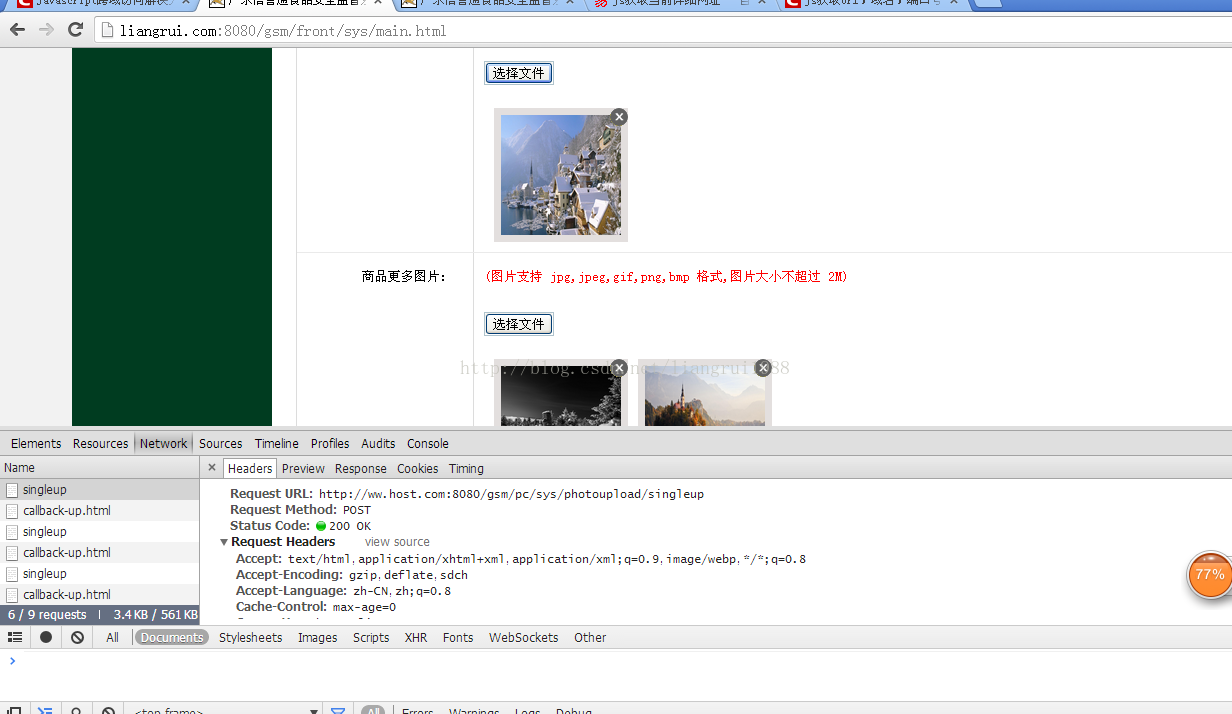The width and height of the screenshot is (1232, 714).
Task: Switch network list to small rows view
Action: point(15,637)
